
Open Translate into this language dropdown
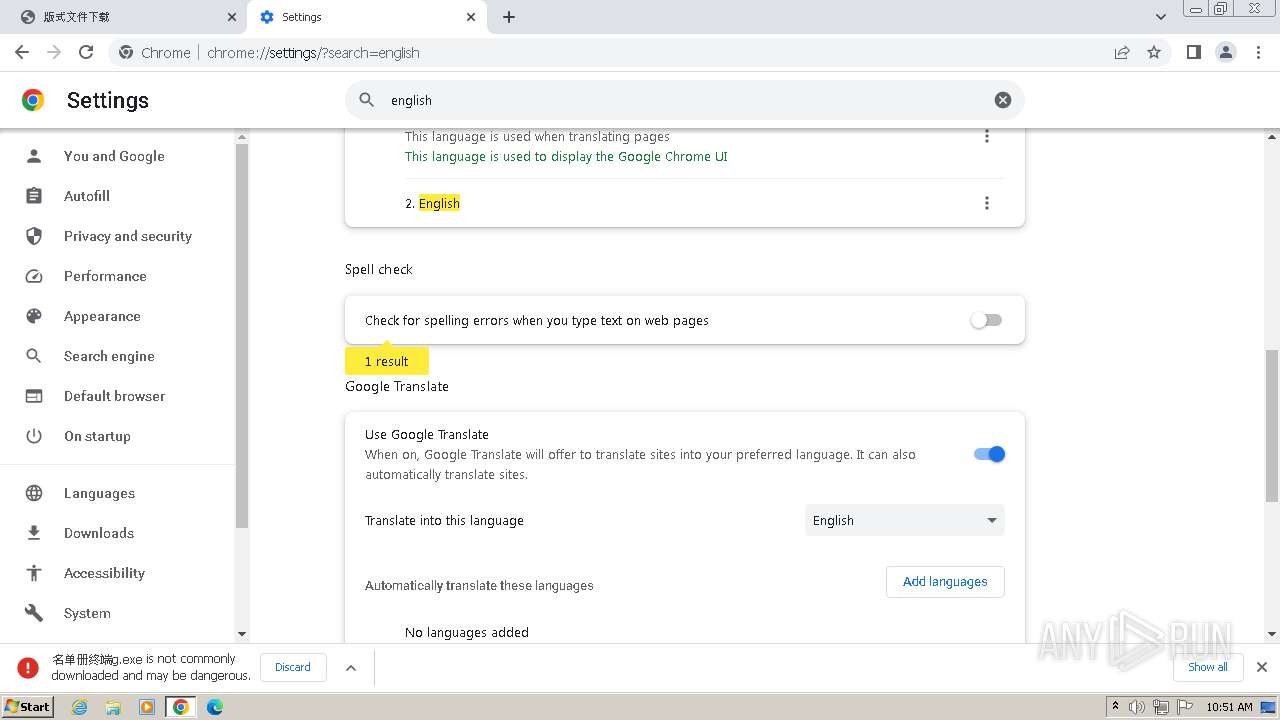click(904, 520)
